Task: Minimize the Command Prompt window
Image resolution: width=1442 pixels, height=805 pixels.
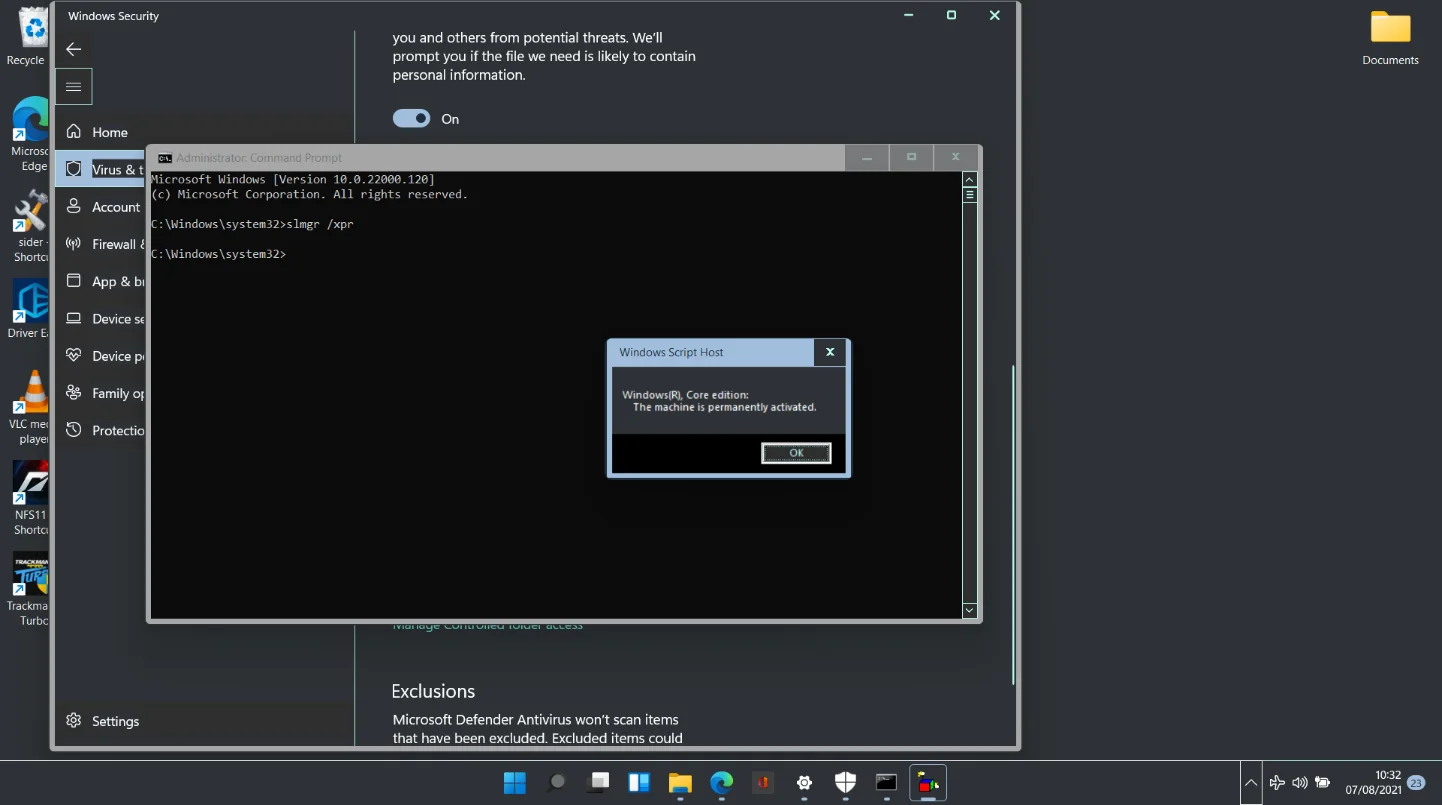Action: click(867, 158)
